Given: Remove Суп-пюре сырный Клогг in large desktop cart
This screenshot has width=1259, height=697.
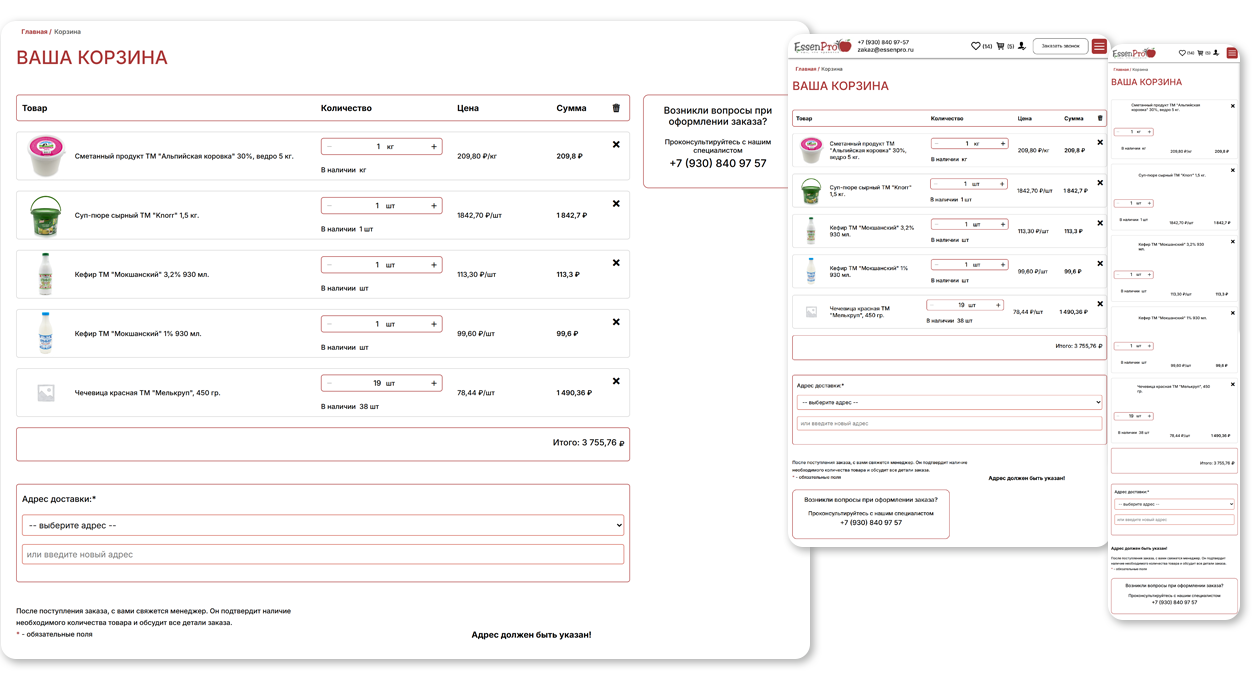Looking at the screenshot, I should pos(616,204).
